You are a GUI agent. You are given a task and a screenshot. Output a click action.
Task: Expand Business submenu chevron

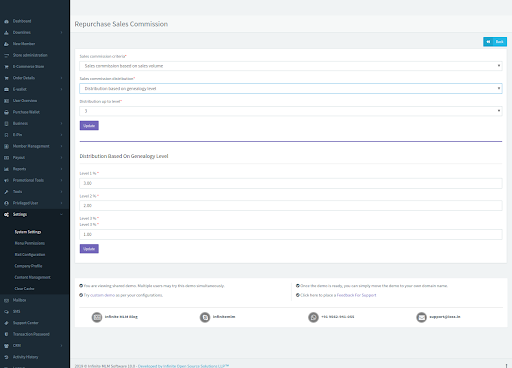point(62,124)
